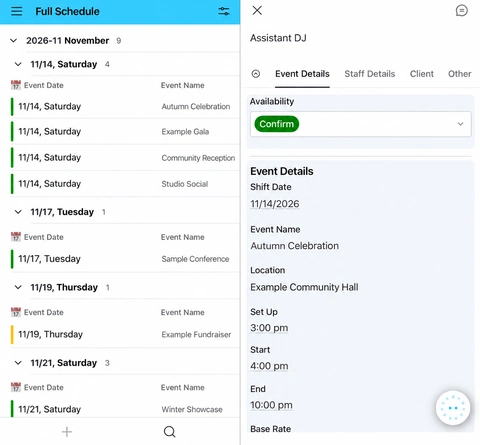Open the Example Gala row
The width and height of the screenshot is (480, 445).
point(125,132)
